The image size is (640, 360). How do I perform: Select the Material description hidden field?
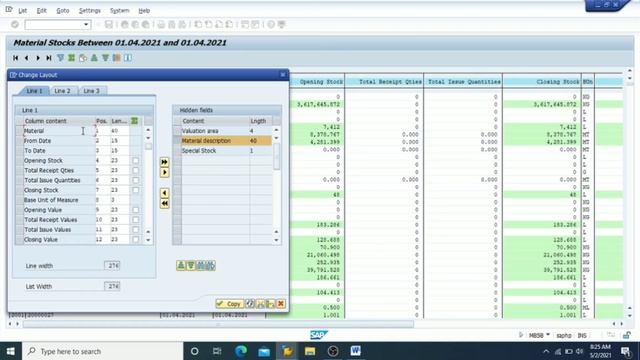coord(227,141)
